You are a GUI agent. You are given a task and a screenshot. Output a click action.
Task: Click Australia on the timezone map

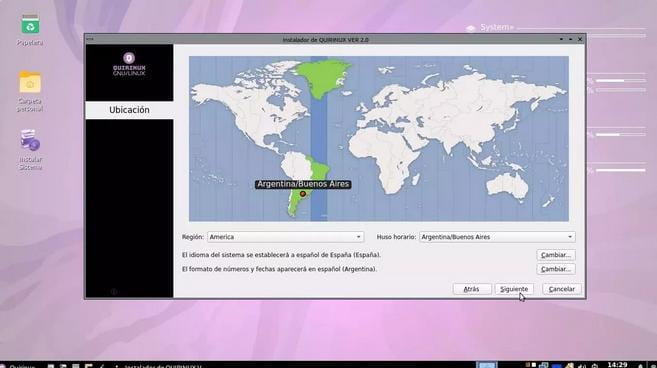(508, 185)
